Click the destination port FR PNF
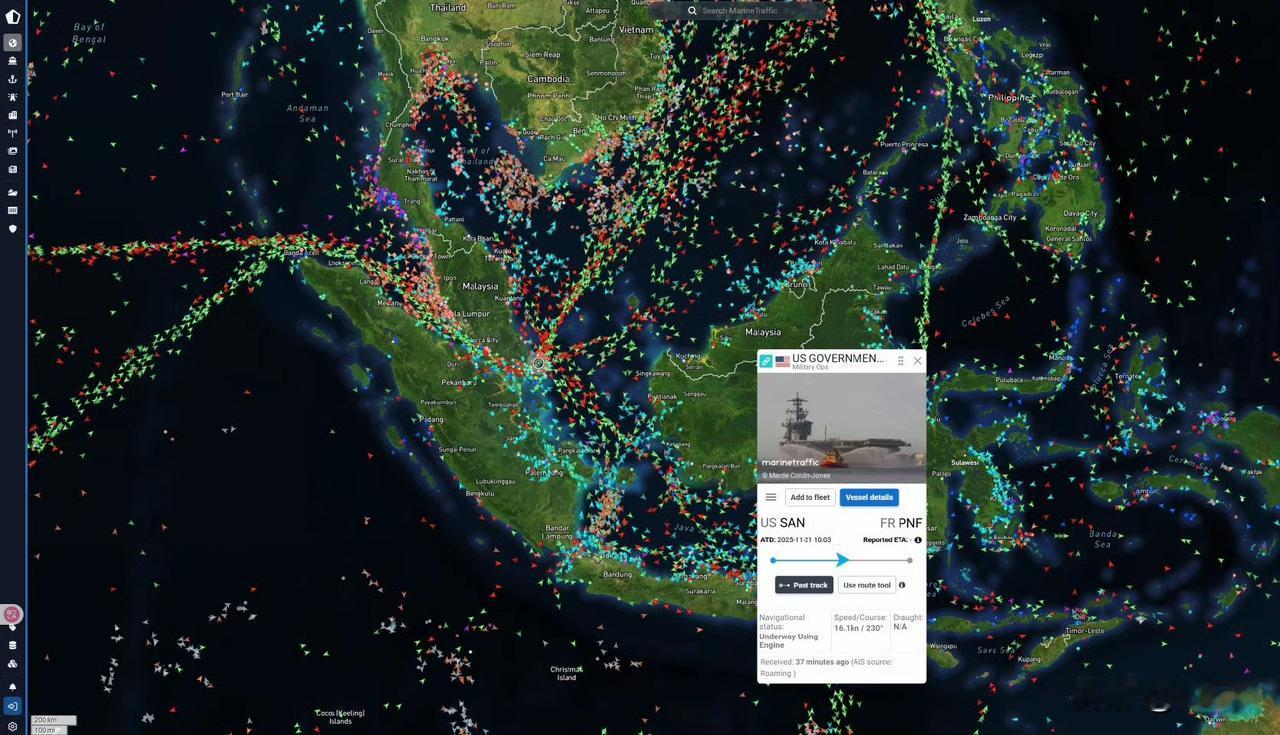 click(x=901, y=523)
